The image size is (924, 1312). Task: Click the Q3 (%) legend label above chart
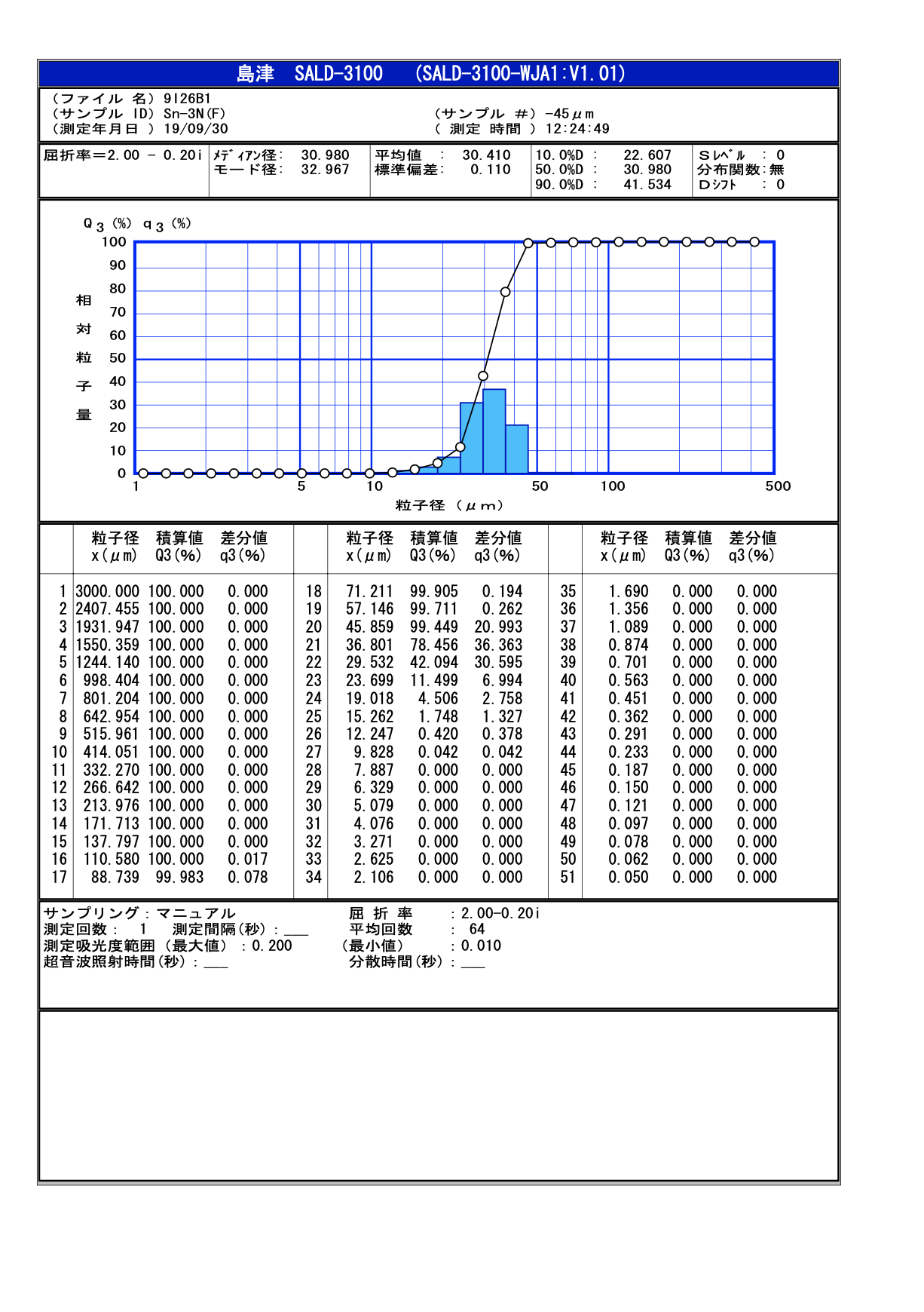click(x=107, y=224)
